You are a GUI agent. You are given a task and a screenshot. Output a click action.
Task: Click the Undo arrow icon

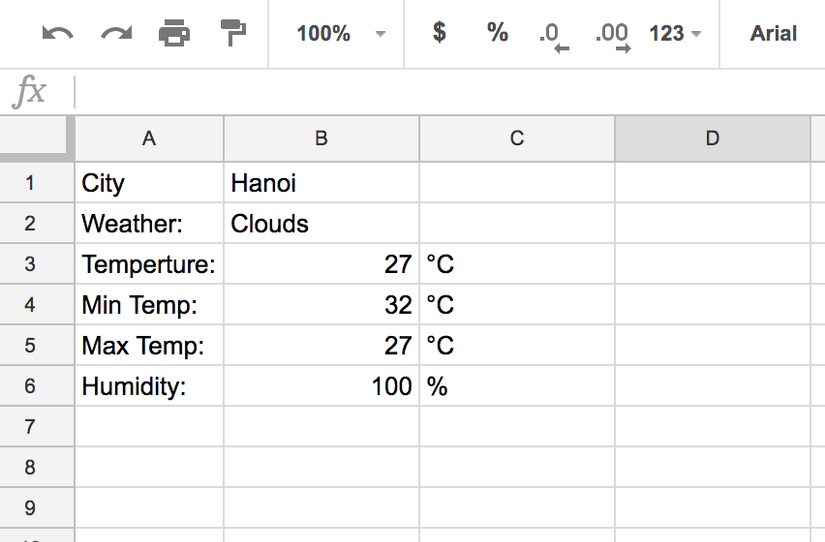pyautogui.click(x=57, y=34)
